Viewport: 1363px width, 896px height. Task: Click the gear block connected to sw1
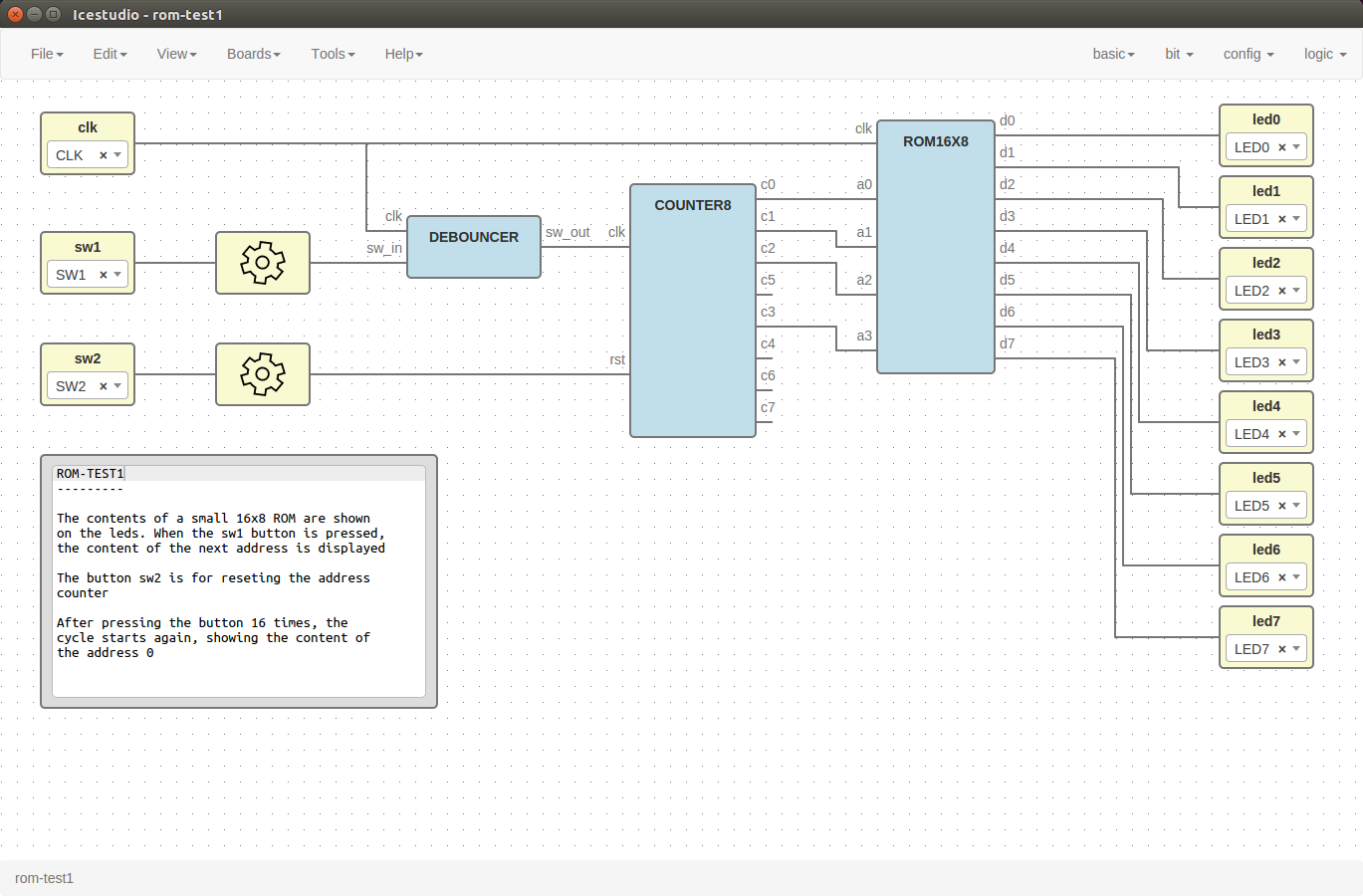pyautogui.click(x=263, y=263)
